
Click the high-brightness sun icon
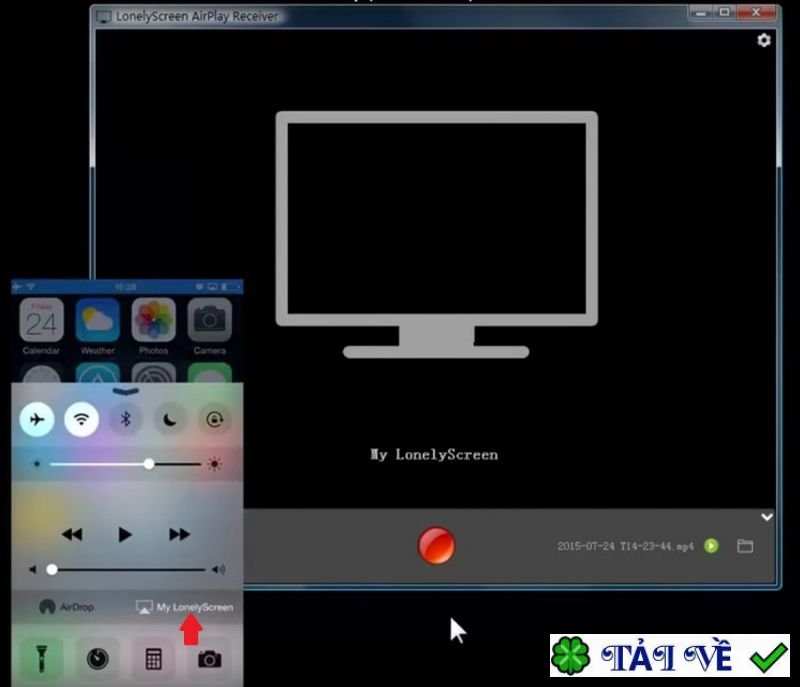coord(214,464)
